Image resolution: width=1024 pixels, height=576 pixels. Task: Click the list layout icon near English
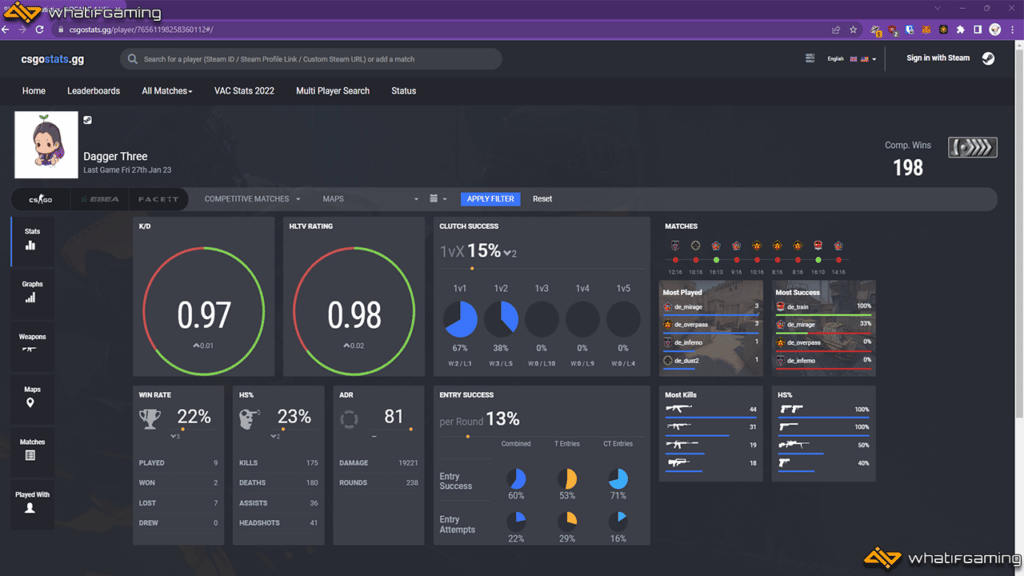(810, 59)
